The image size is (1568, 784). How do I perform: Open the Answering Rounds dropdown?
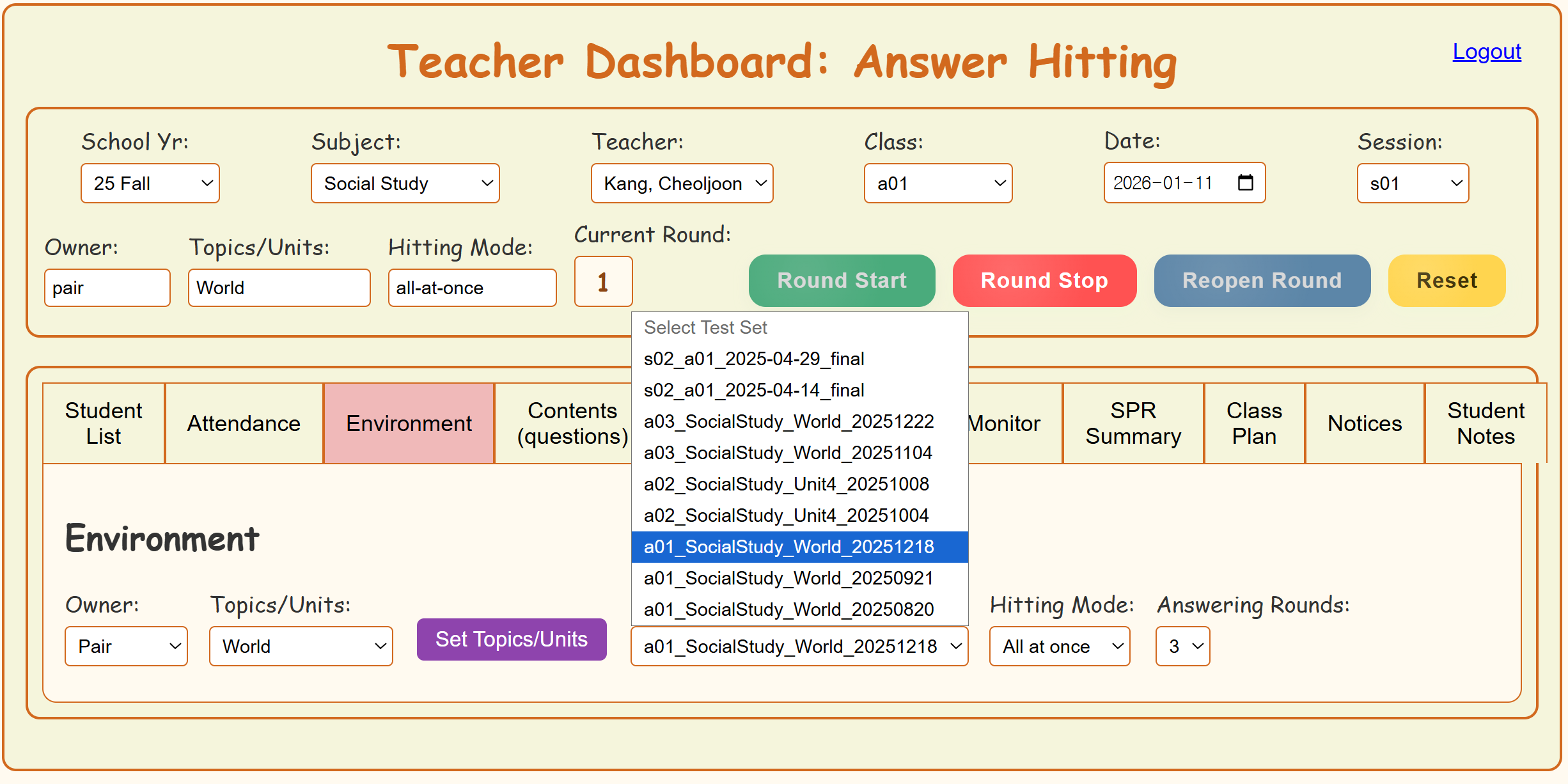click(x=1182, y=647)
